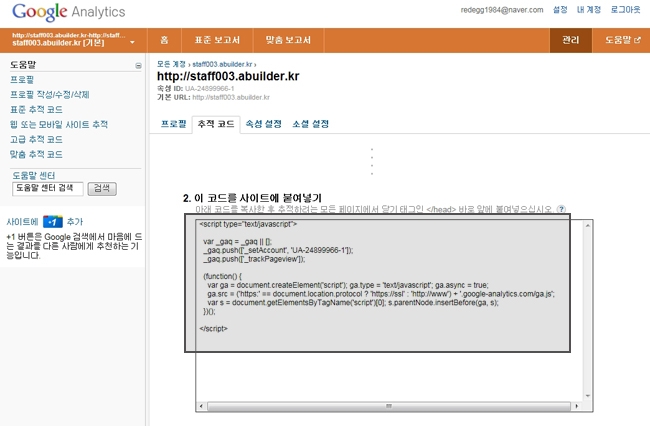The height and width of the screenshot is (426, 650).
Task: Select the 속성 설정 tab
Action: pyautogui.click(x=263, y=124)
